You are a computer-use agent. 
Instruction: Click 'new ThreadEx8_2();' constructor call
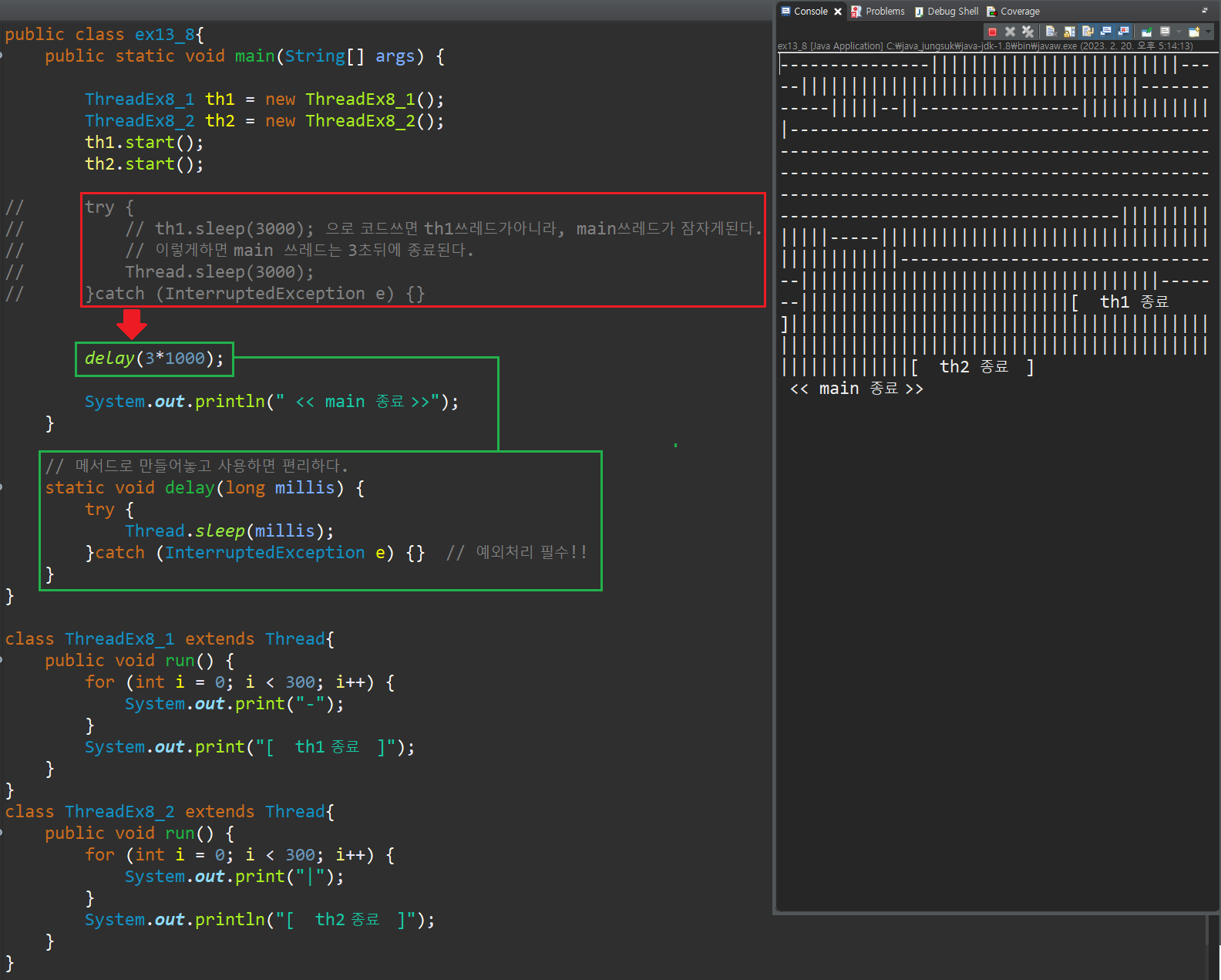tap(355, 121)
